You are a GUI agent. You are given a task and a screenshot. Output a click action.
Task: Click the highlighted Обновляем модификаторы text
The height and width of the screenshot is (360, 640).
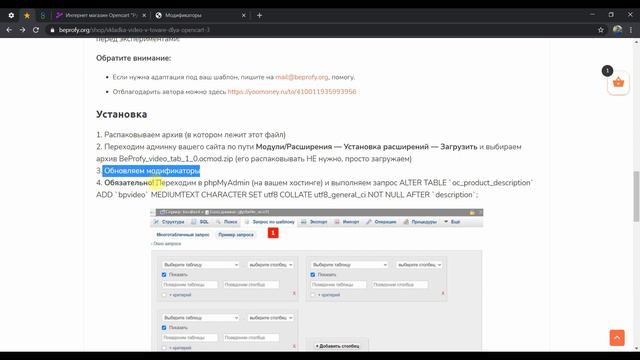(151, 171)
